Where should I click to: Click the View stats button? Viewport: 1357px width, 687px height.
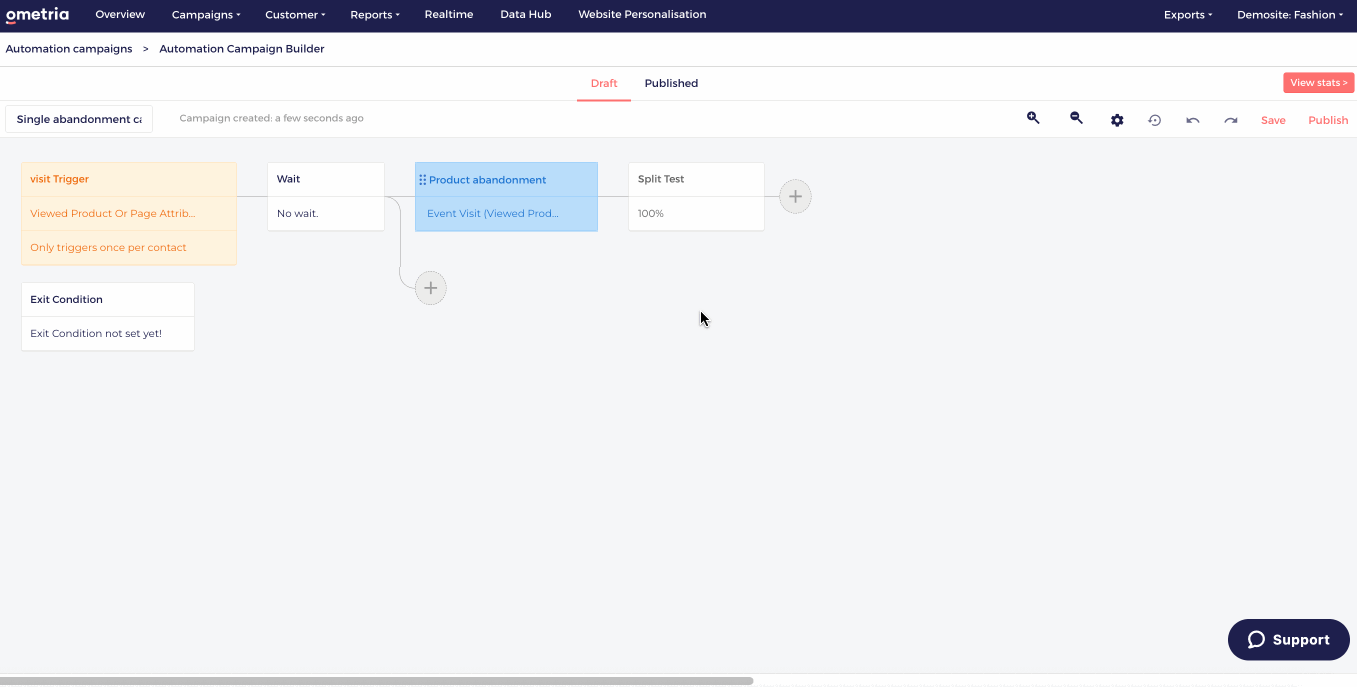[x=1319, y=83]
